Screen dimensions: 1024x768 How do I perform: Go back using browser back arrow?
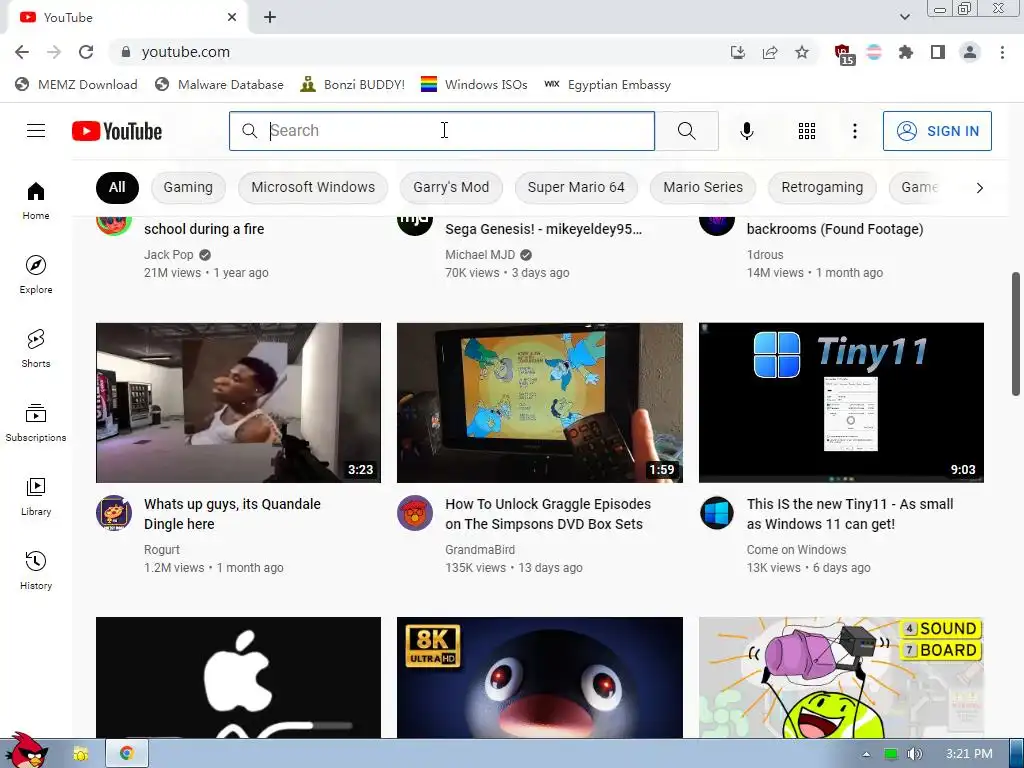22,52
